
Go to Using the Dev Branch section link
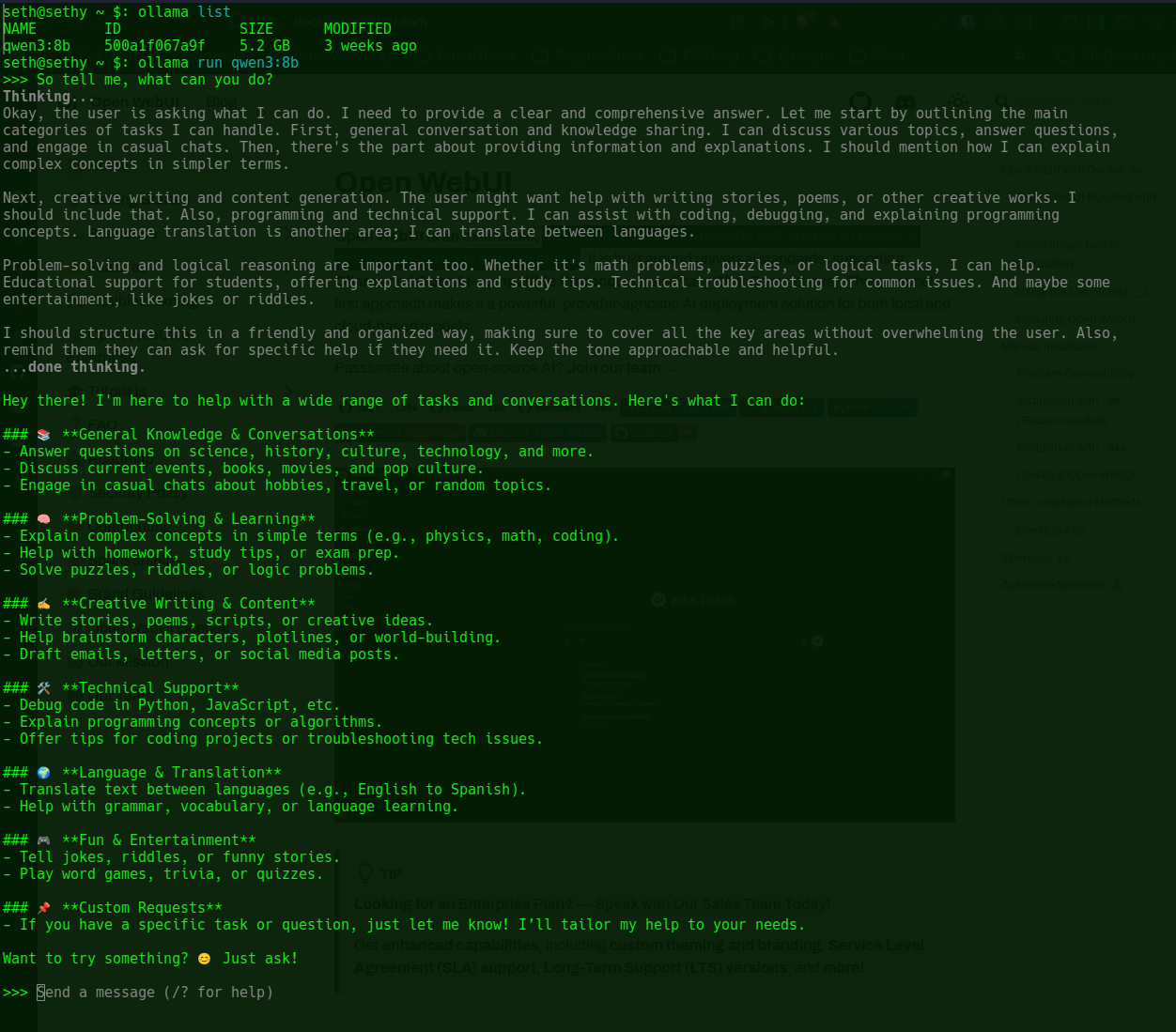point(1082,292)
